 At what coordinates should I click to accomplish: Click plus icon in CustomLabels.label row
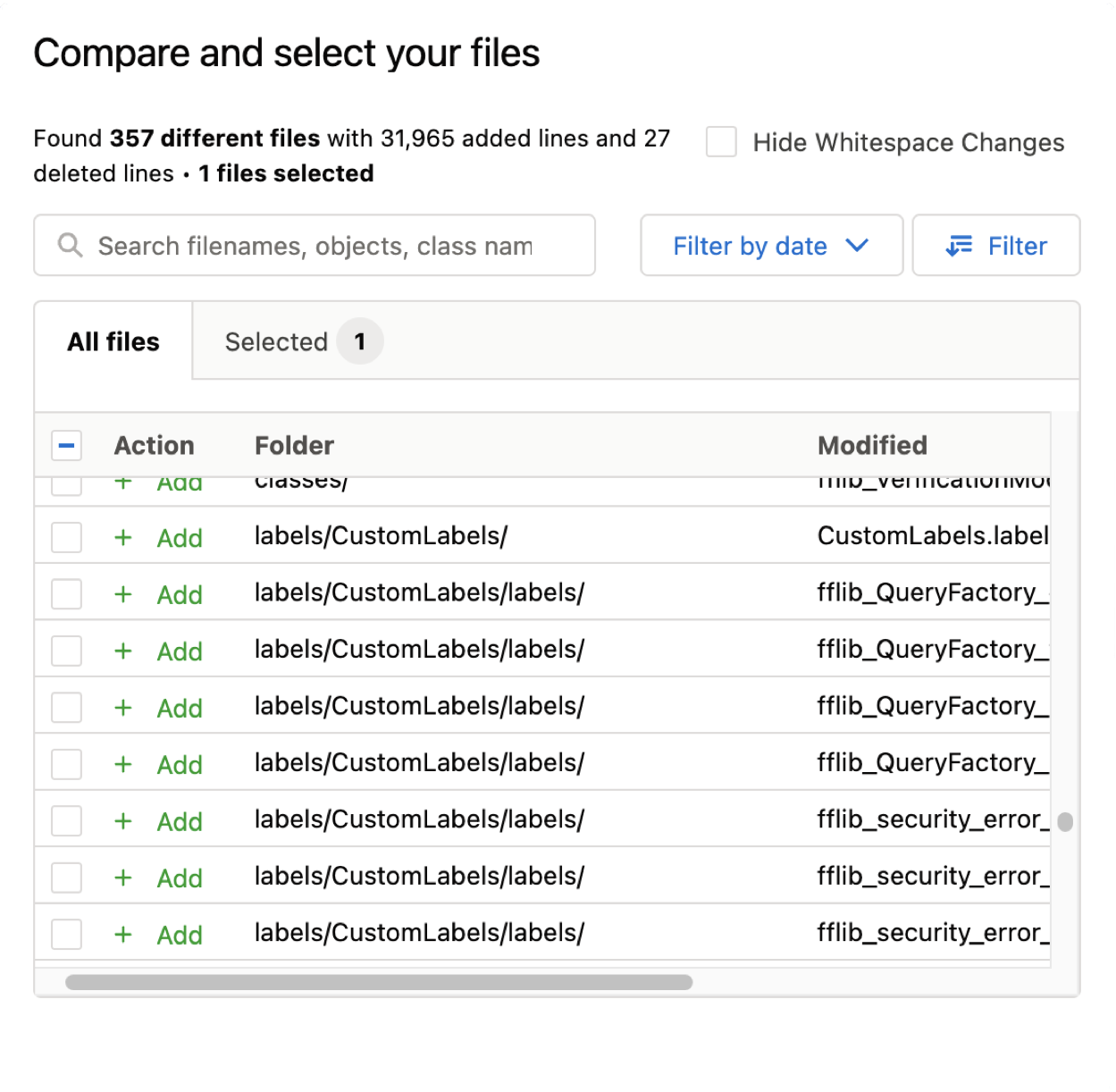[123, 537]
